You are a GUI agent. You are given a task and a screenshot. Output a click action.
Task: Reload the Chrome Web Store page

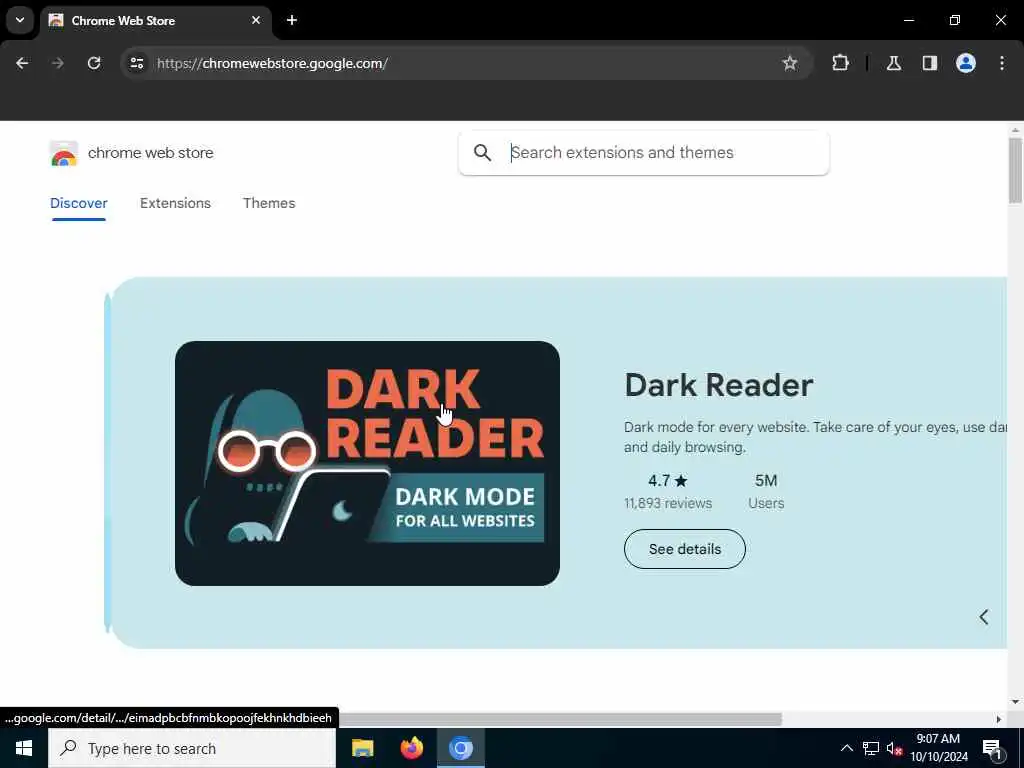tap(94, 63)
